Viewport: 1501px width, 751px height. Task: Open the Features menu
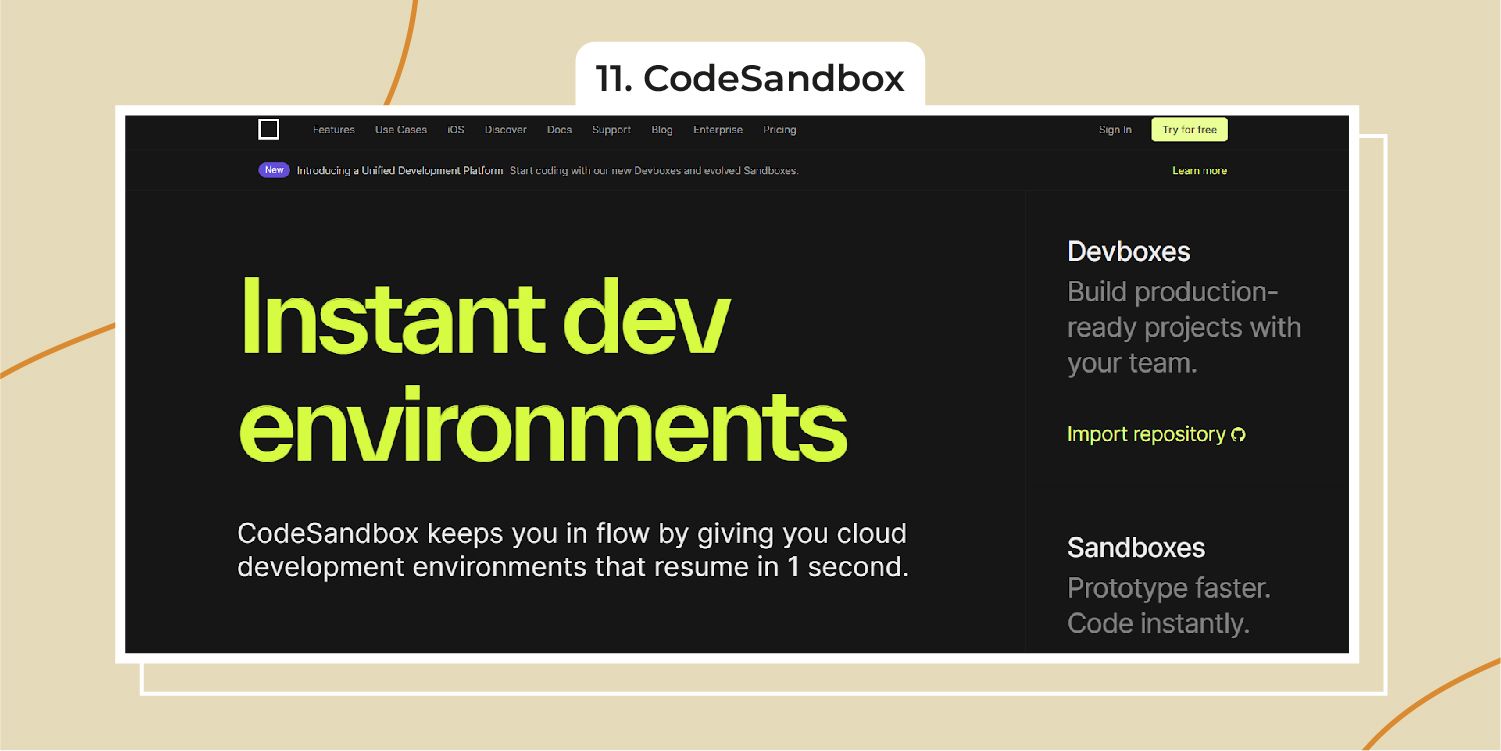tap(334, 130)
